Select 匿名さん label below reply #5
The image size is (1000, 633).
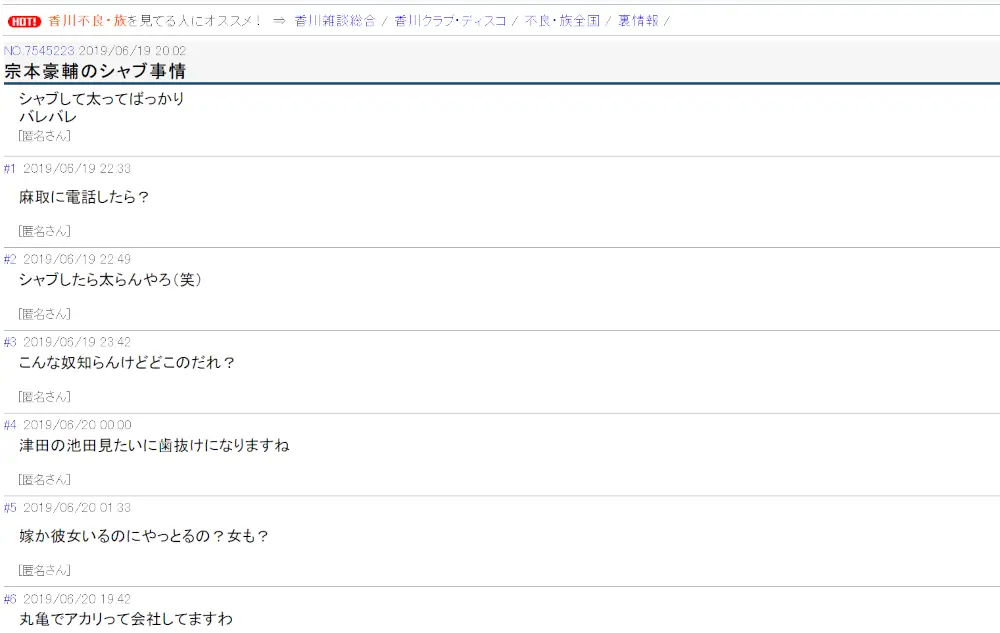pos(44,570)
